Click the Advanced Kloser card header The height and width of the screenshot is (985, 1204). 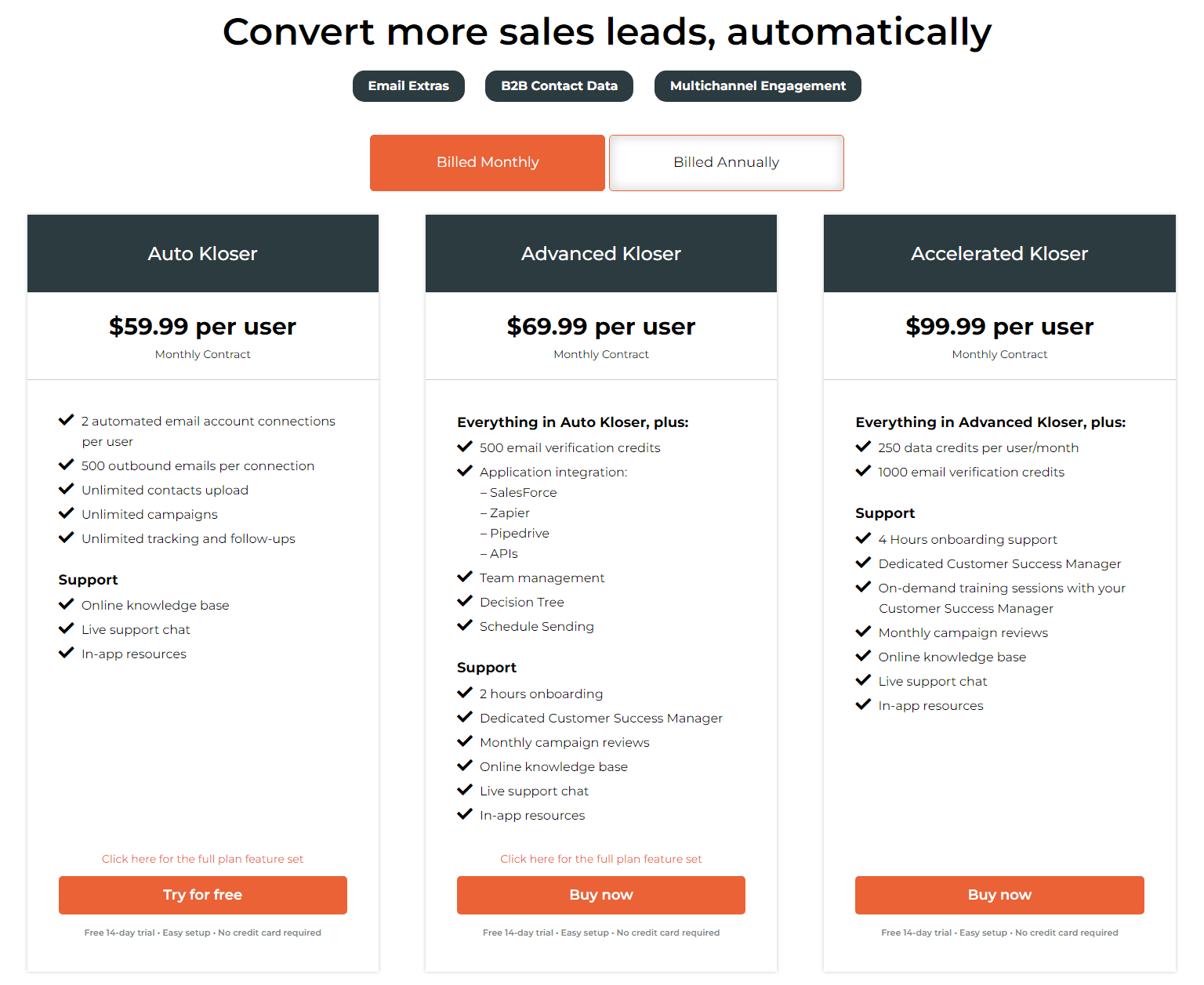(x=600, y=253)
